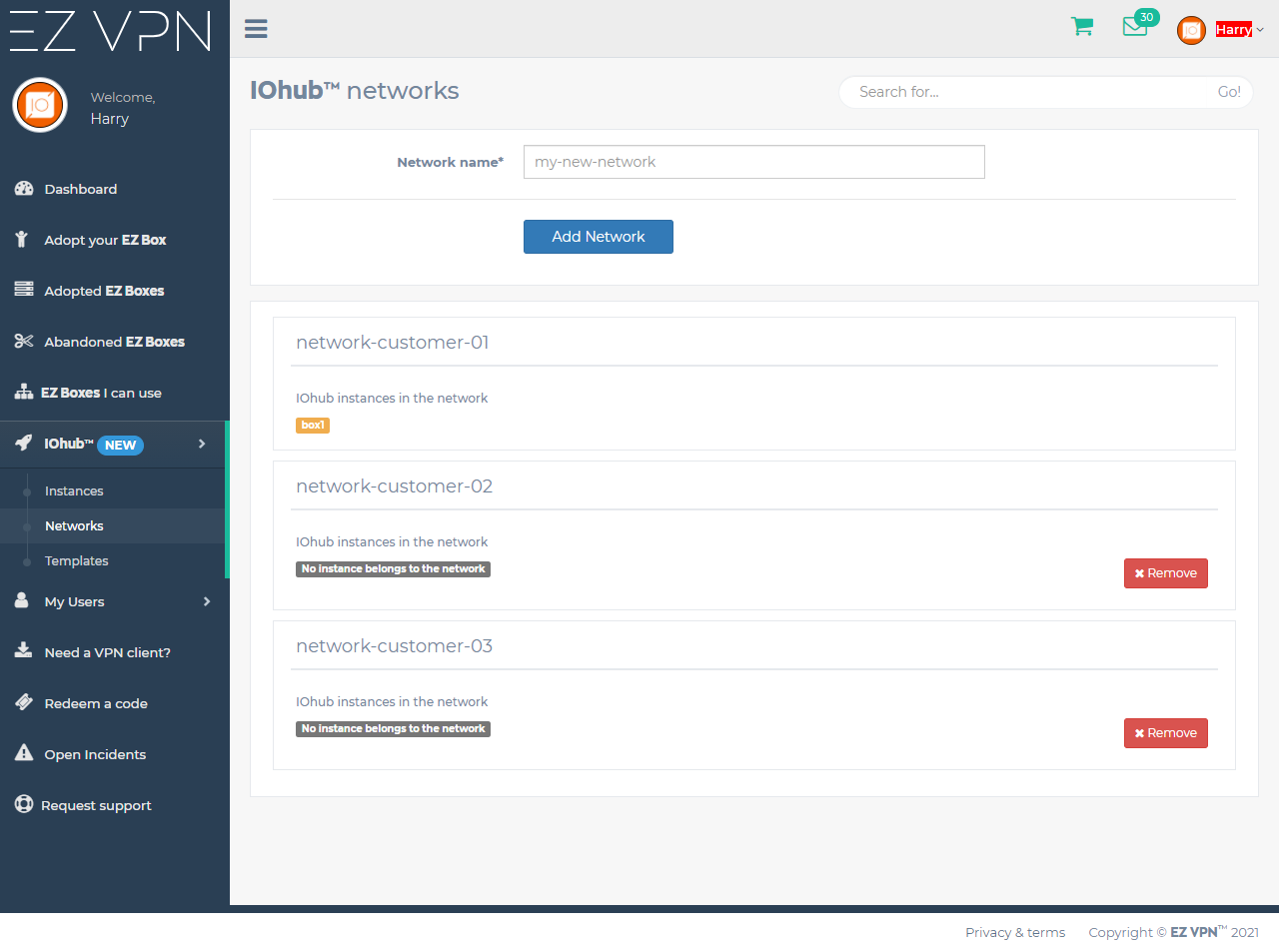
Task: Click the Copyright EZ VPN 2021 text
Action: pyautogui.click(x=1173, y=932)
